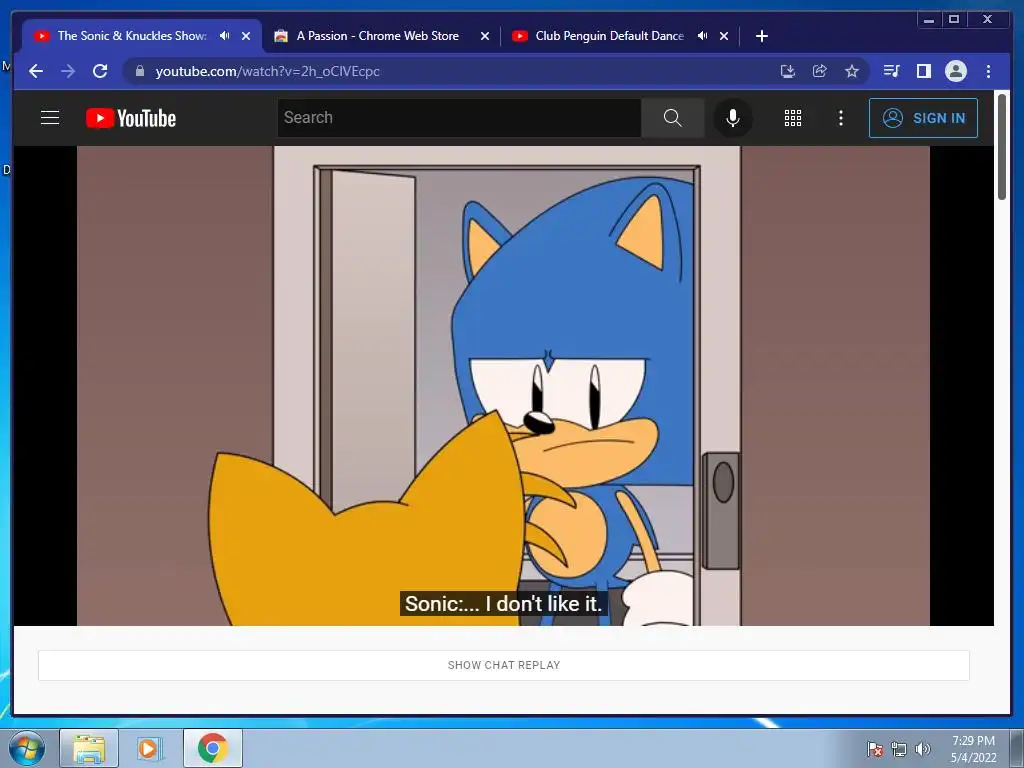The height and width of the screenshot is (768, 1024).
Task: Open YouTube settings three-dot menu
Action: pos(840,118)
